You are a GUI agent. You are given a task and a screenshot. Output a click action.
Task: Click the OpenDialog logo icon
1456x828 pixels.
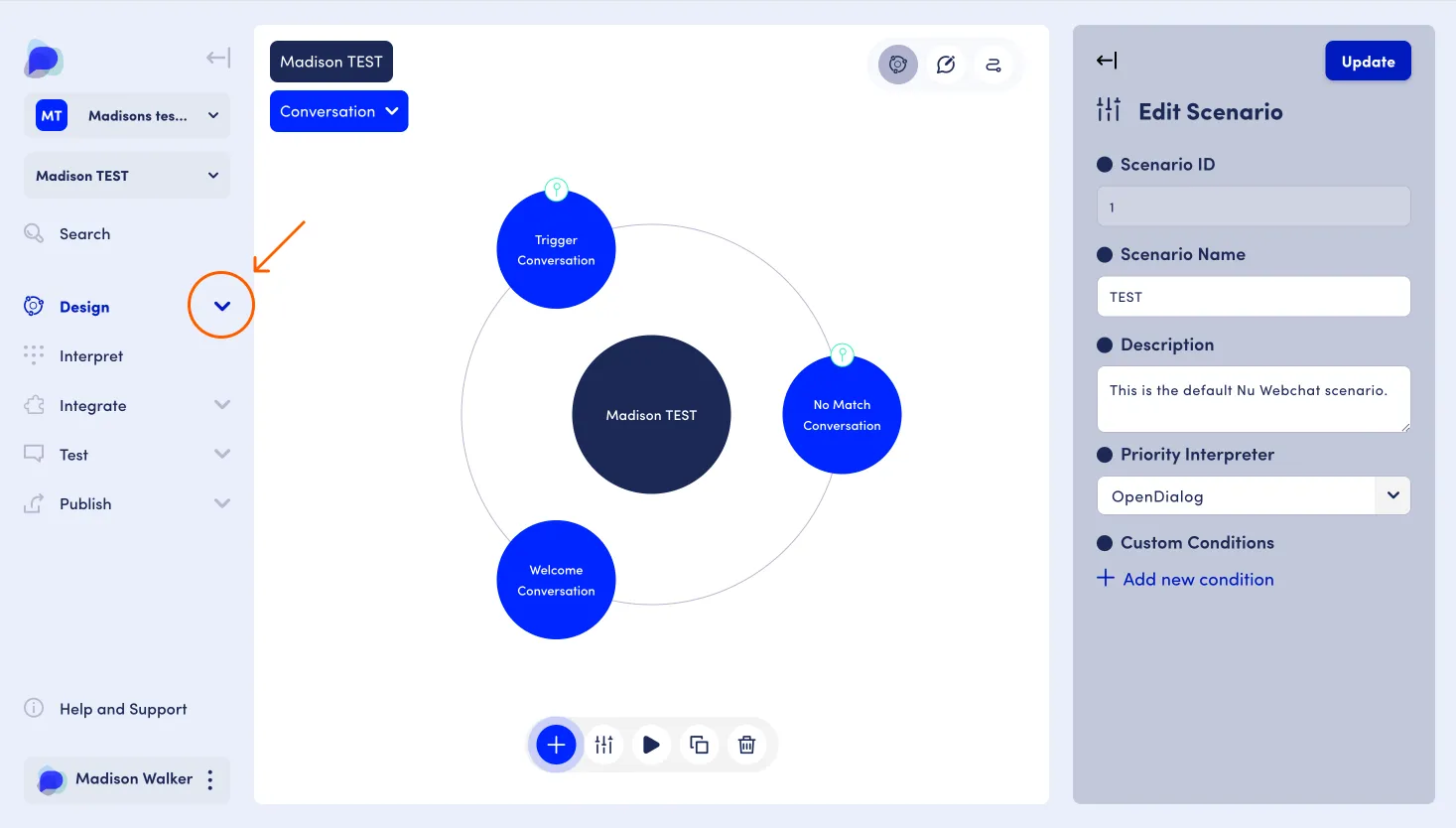44,59
